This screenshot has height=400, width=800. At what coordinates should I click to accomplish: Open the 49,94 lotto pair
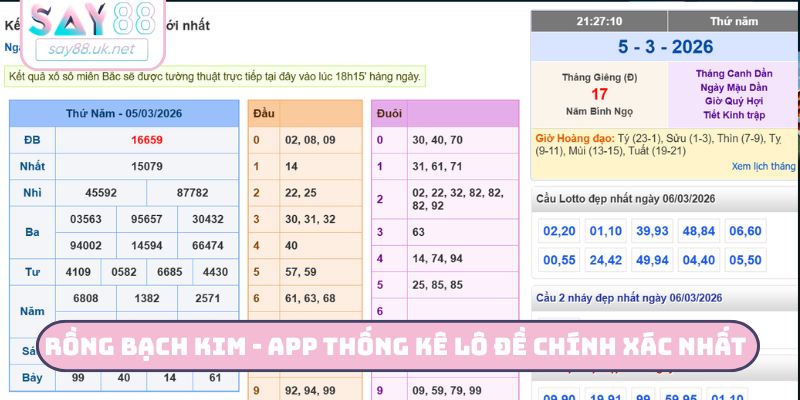click(x=652, y=260)
